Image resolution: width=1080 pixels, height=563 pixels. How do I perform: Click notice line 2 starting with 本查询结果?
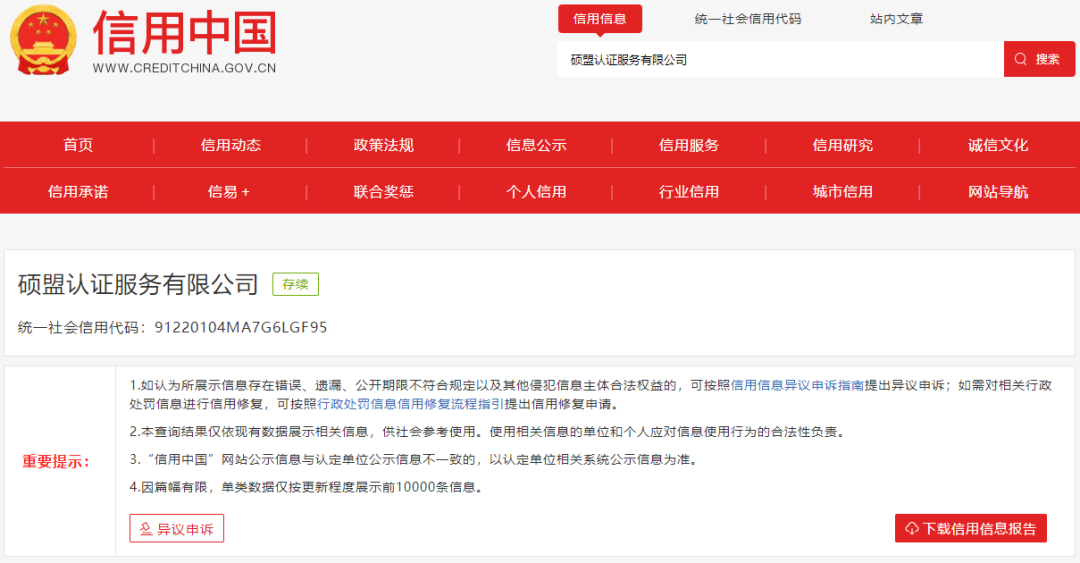pos(487,432)
